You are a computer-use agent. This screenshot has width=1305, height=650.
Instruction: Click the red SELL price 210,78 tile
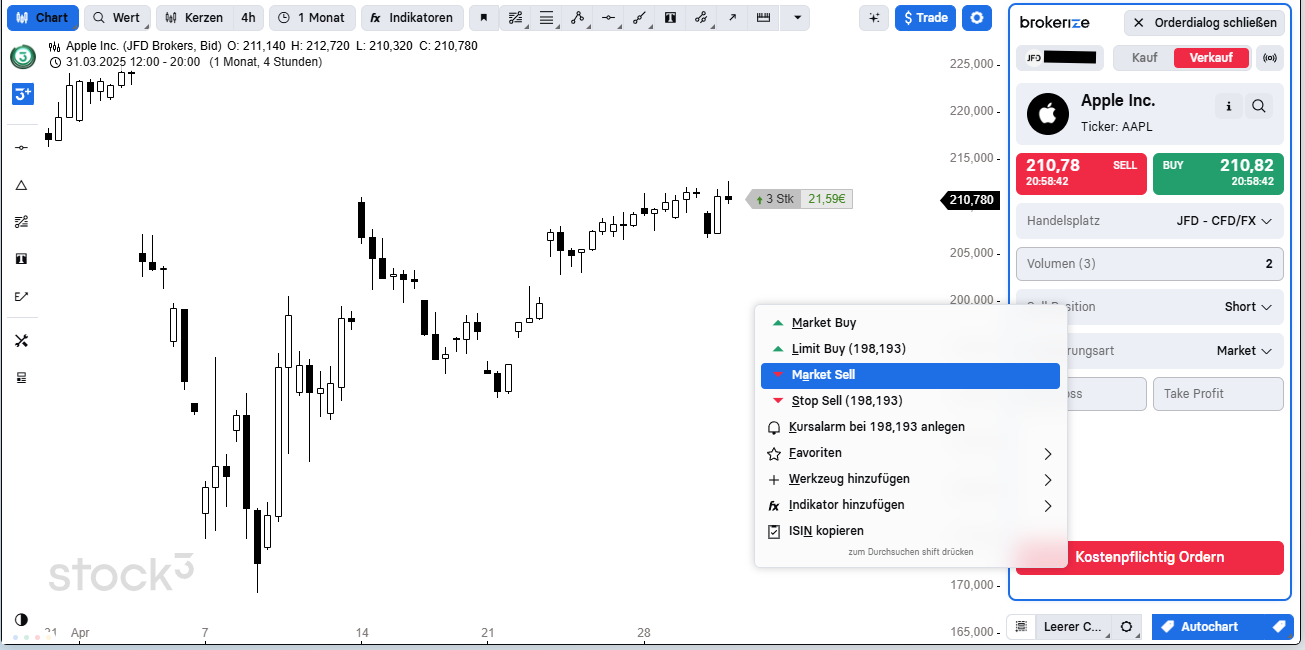click(1081, 174)
